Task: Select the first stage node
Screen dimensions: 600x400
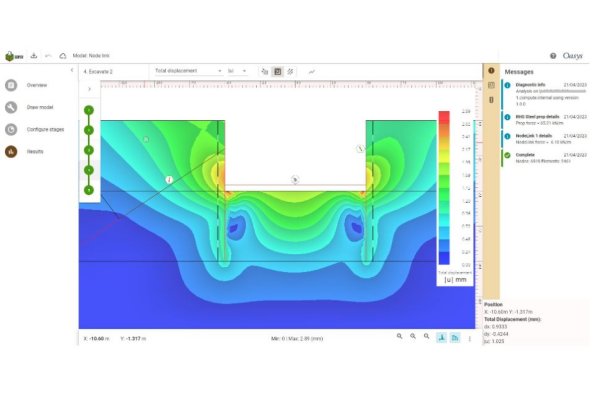Action: (x=89, y=110)
